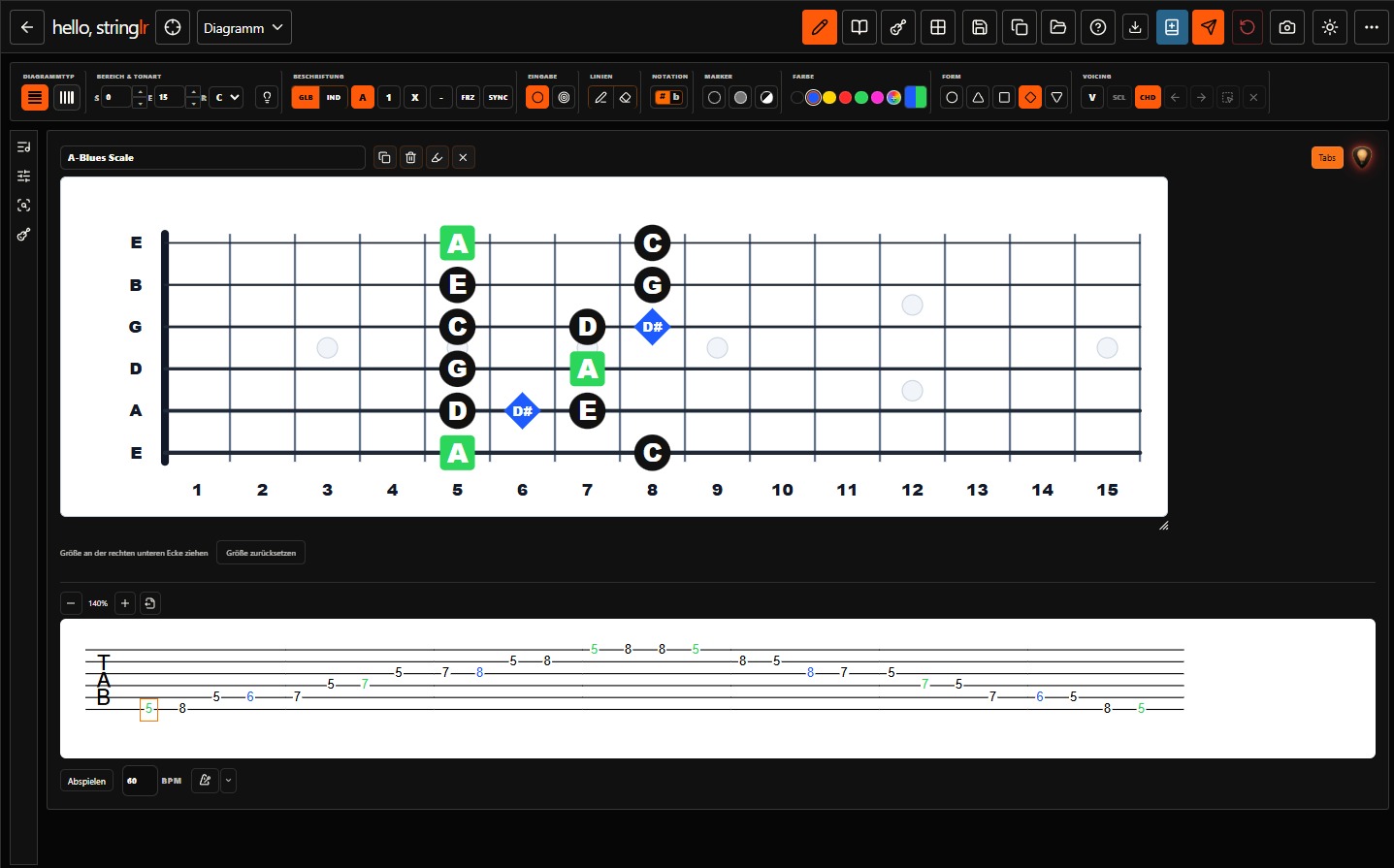Enable the CHD voicing mode
Viewport: 1394px width, 868px height.
tap(1148, 97)
